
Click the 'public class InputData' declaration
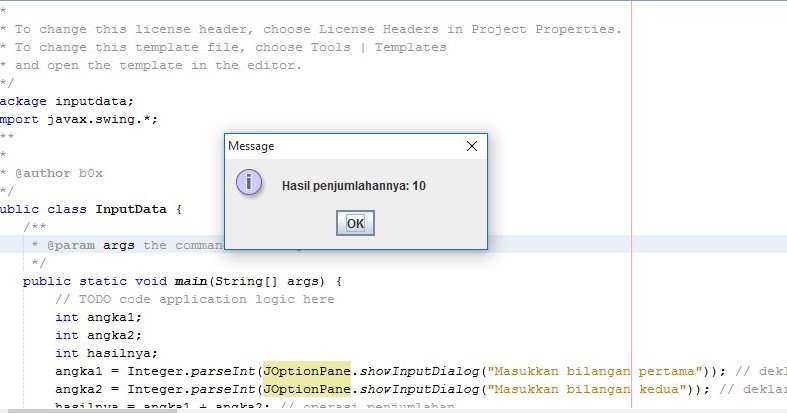tap(91, 209)
